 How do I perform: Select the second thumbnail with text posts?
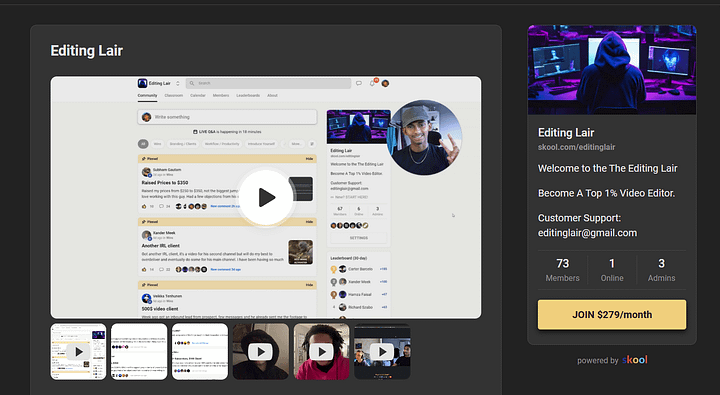tap(139, 352)
